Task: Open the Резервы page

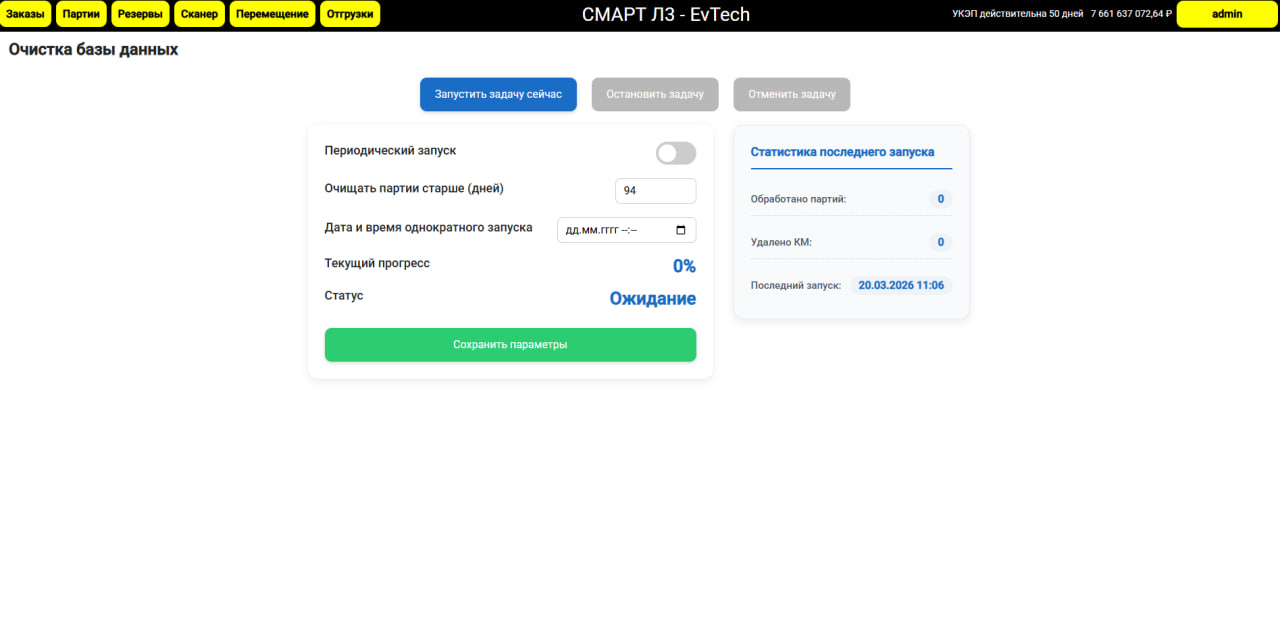Action: [x=140, y=14]
